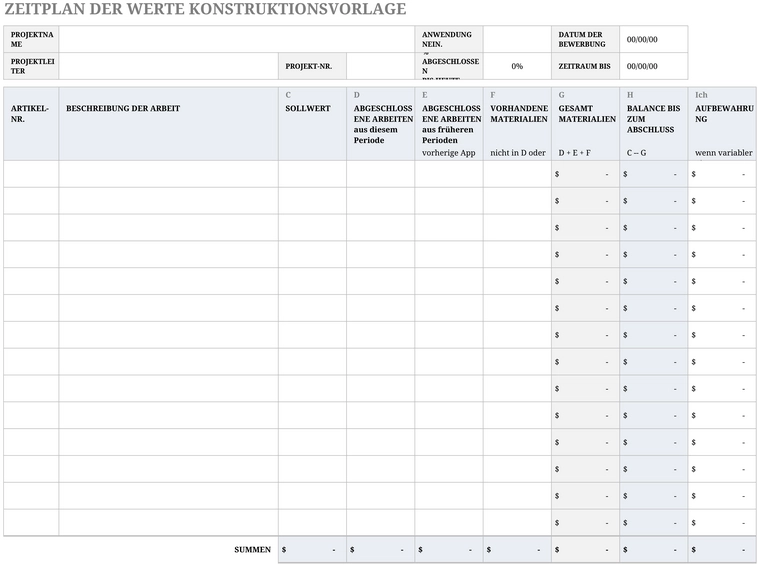The width and height of the screenshot is (758, 565).
Task: Click the 'vorherige App' note text
Action: pos(449,153)
